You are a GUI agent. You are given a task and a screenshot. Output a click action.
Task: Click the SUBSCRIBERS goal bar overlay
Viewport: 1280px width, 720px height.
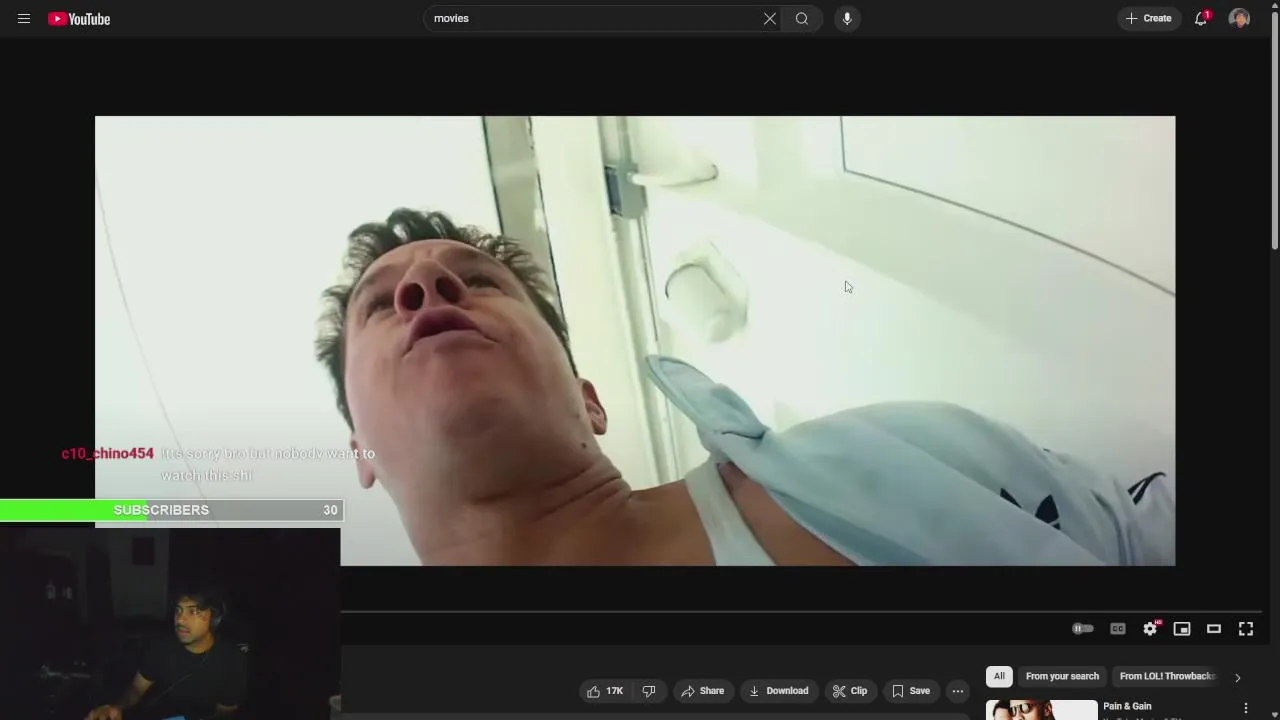[x=171, y=510]
